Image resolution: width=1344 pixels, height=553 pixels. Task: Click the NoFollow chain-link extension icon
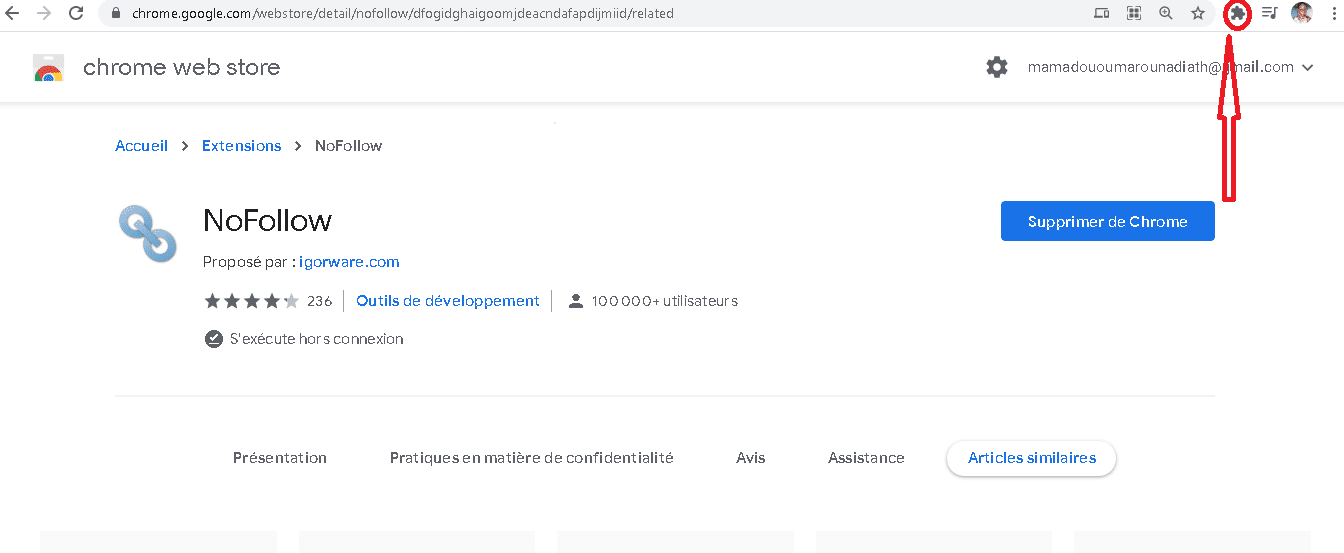pos(147,233)
